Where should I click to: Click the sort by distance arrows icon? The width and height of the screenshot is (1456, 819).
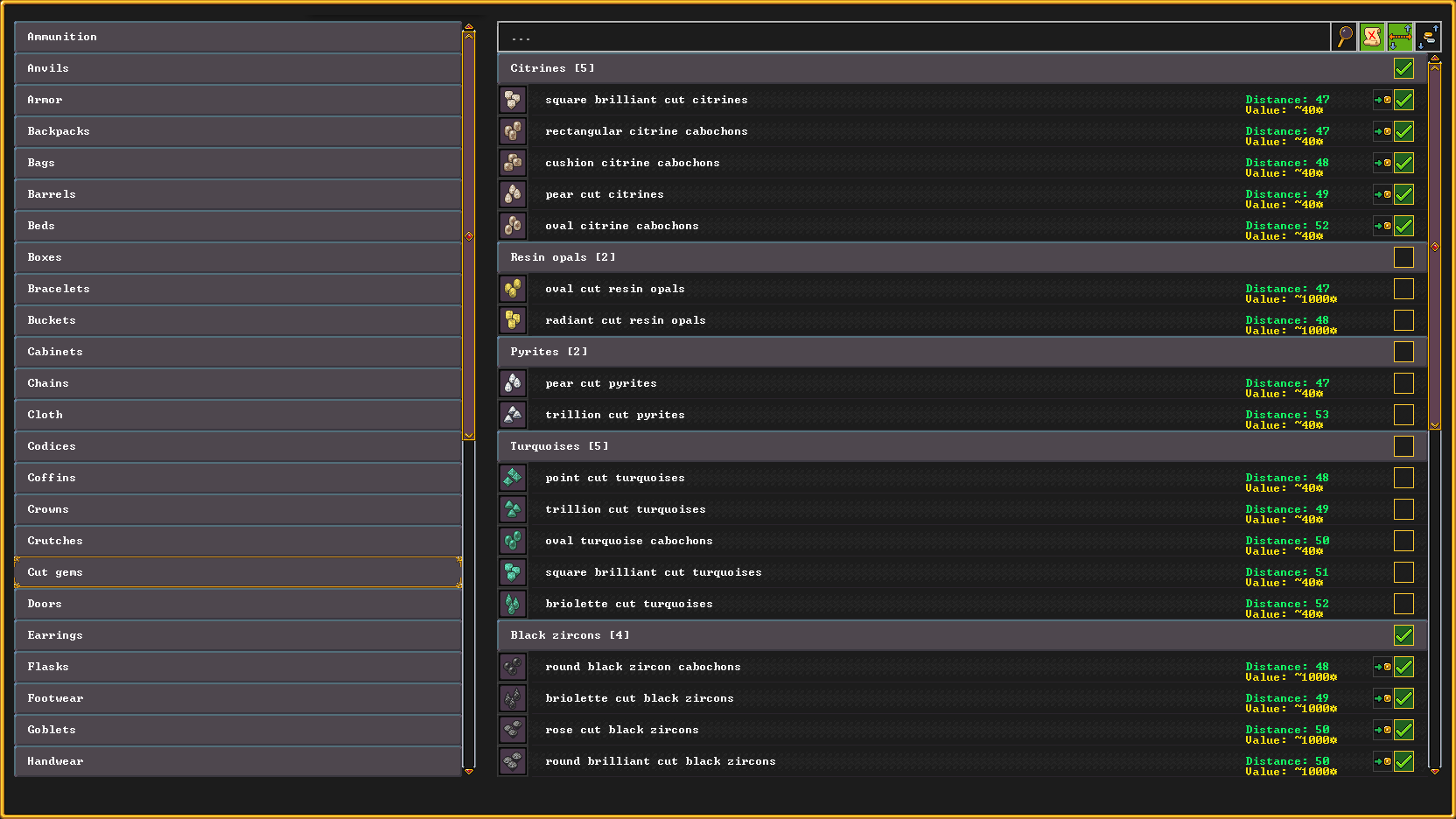tap(1400, 37)
